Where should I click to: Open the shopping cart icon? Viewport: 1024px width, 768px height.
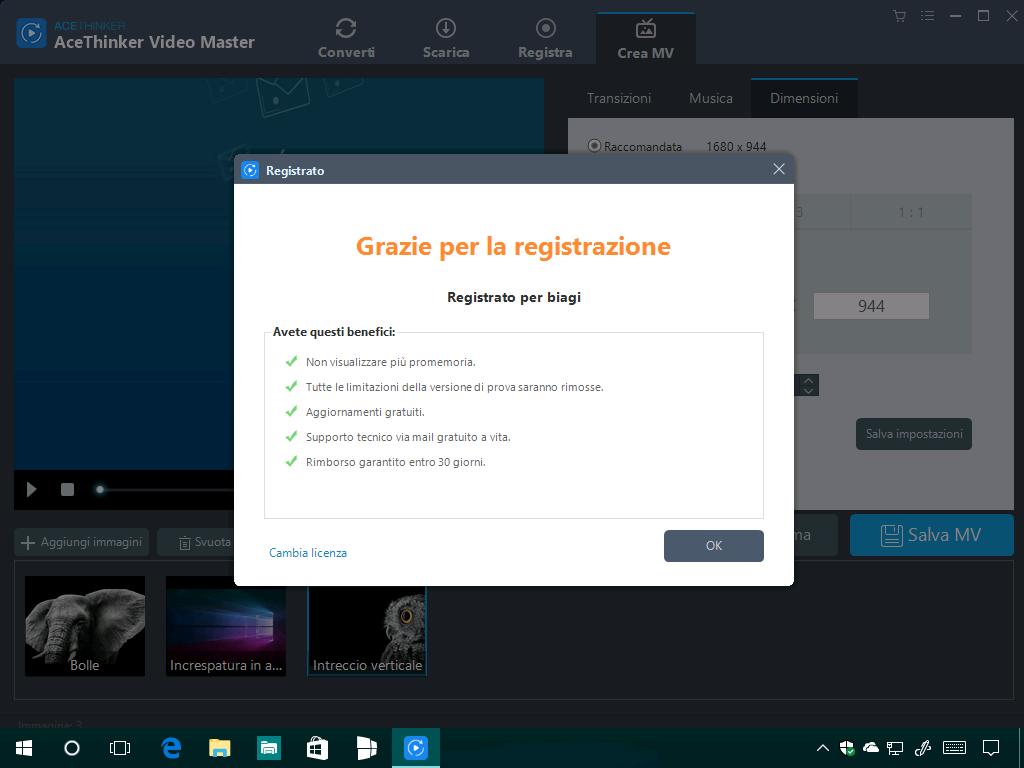coord(900,16)
